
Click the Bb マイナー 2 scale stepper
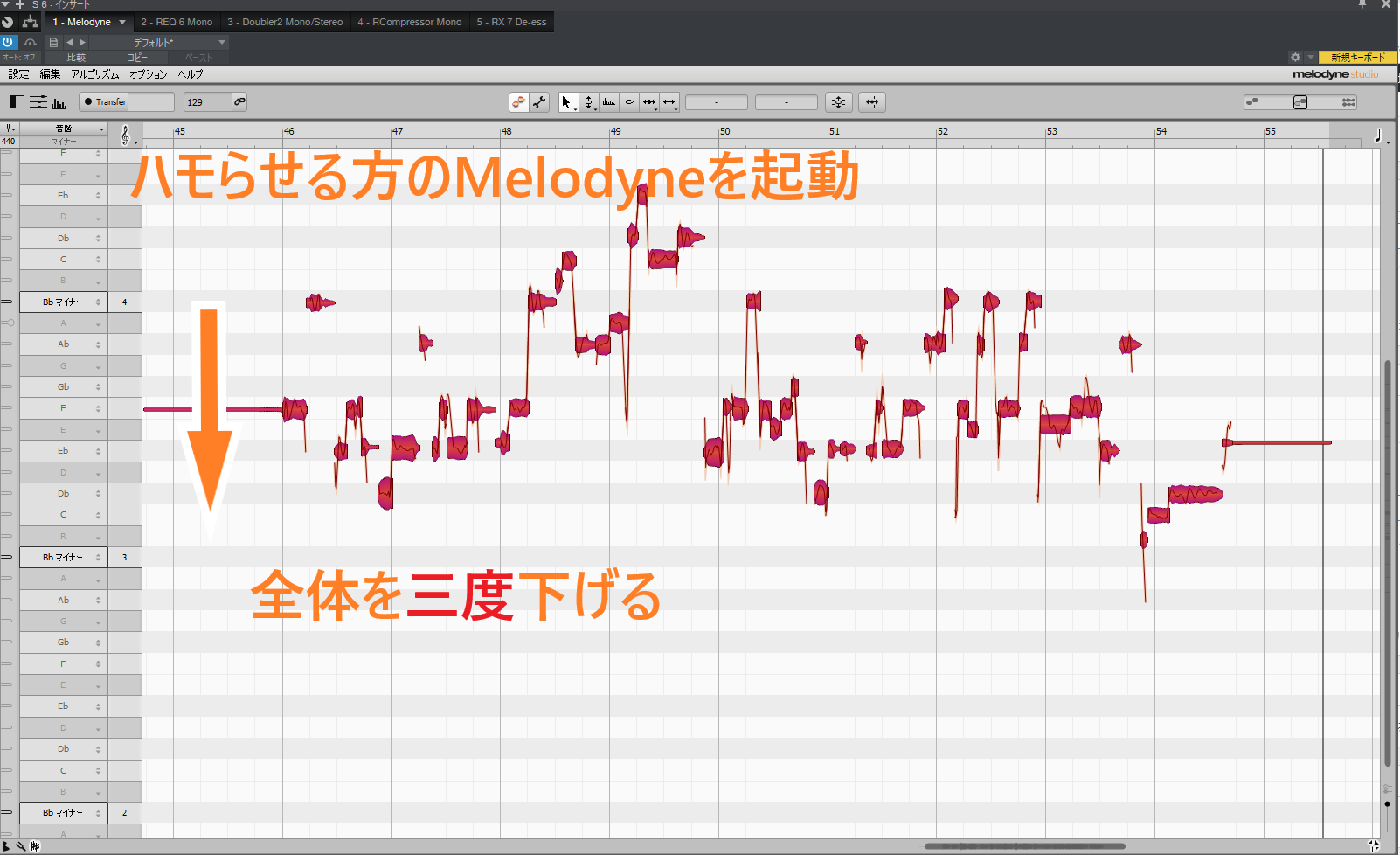click(98, 812)
